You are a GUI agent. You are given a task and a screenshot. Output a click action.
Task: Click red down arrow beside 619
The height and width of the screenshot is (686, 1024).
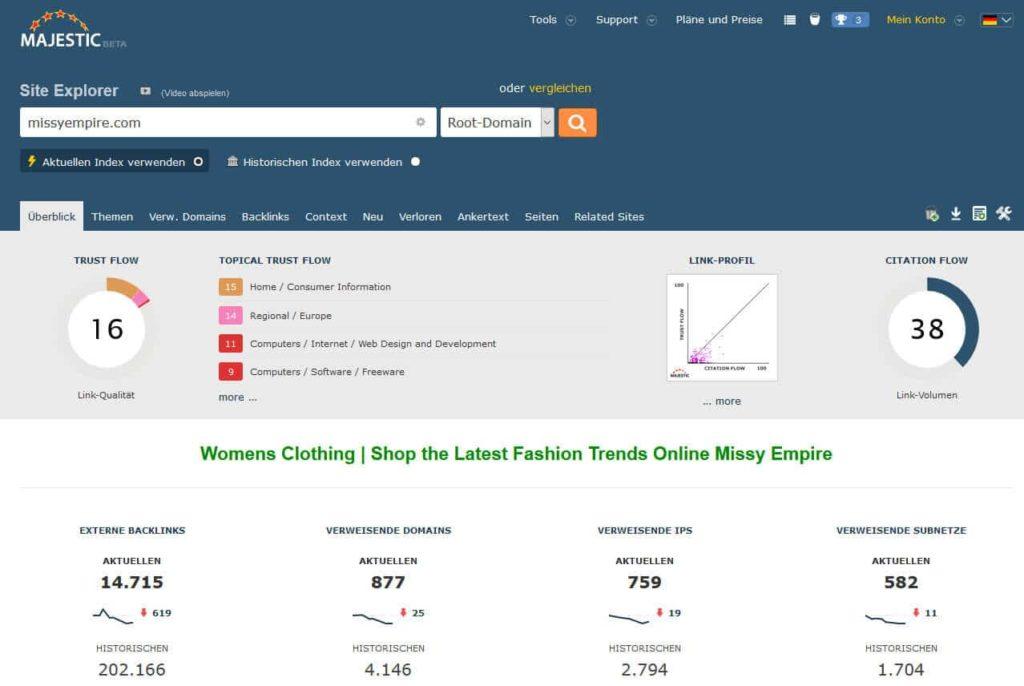pos(144,612)
